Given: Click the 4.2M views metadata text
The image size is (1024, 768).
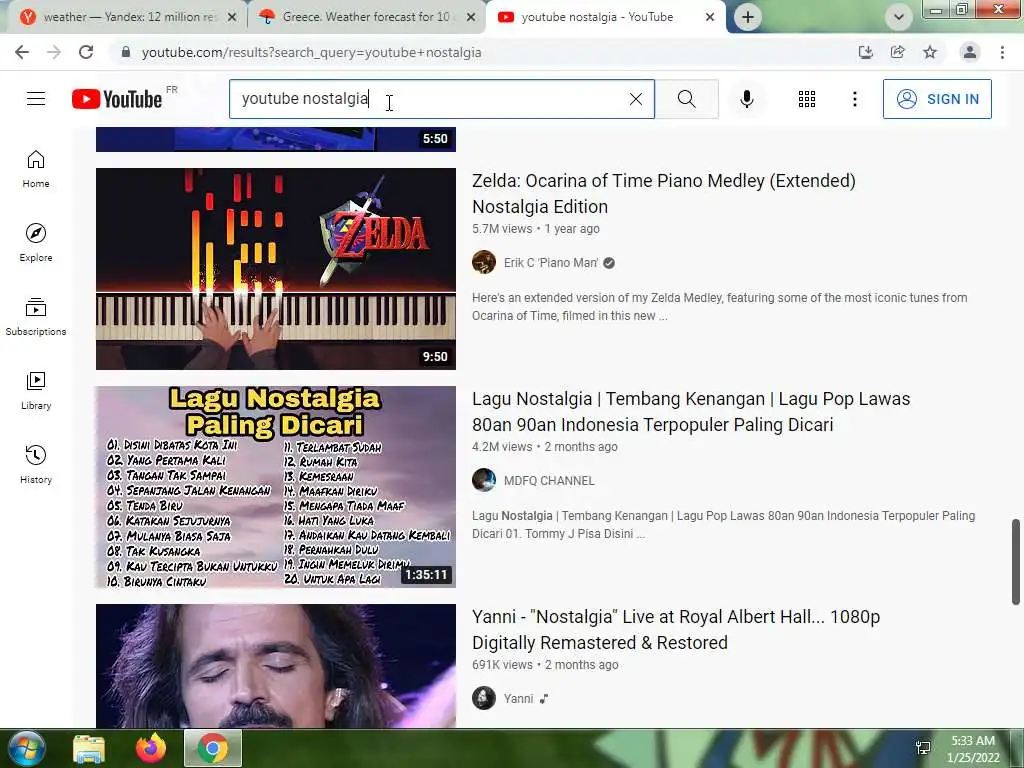Looking at the screenshot, I should click(502, 447).
